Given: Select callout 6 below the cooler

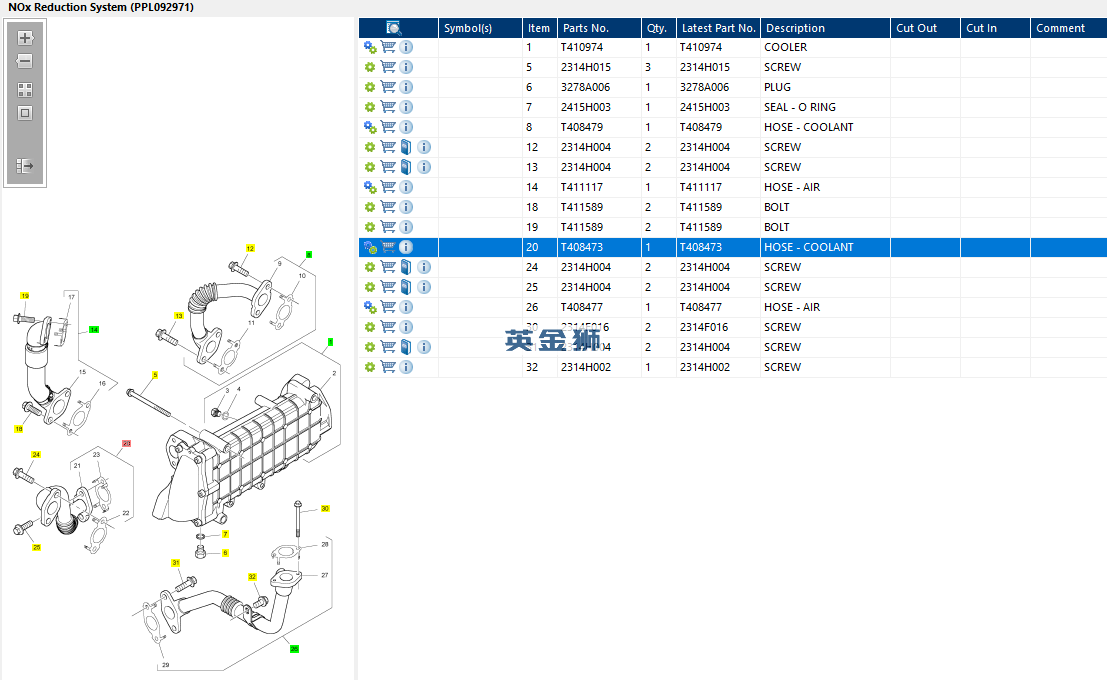Looking at the screenshot, I should pyautogui.click(x=225, y=553).
